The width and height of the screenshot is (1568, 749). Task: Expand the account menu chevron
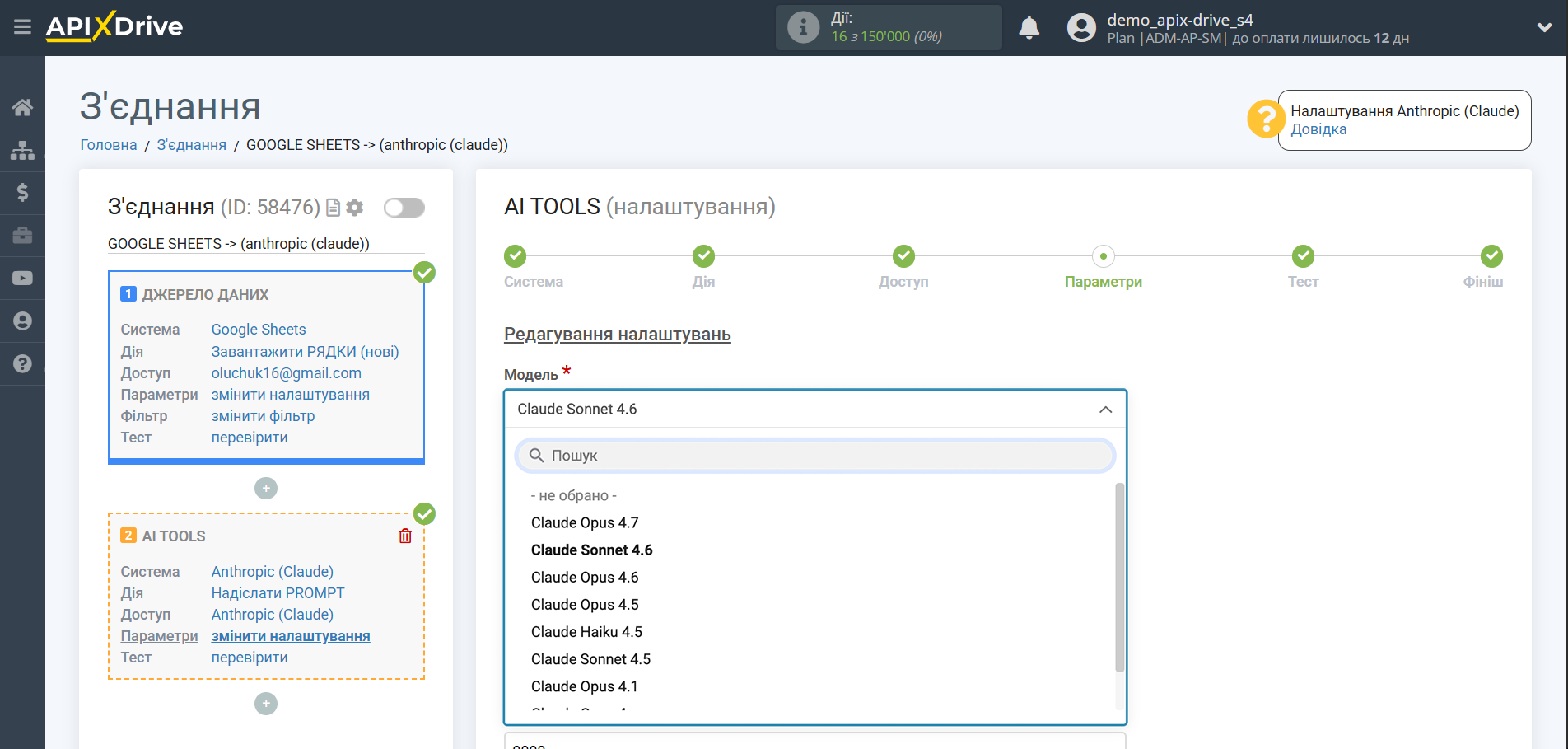click(1544, 27)
